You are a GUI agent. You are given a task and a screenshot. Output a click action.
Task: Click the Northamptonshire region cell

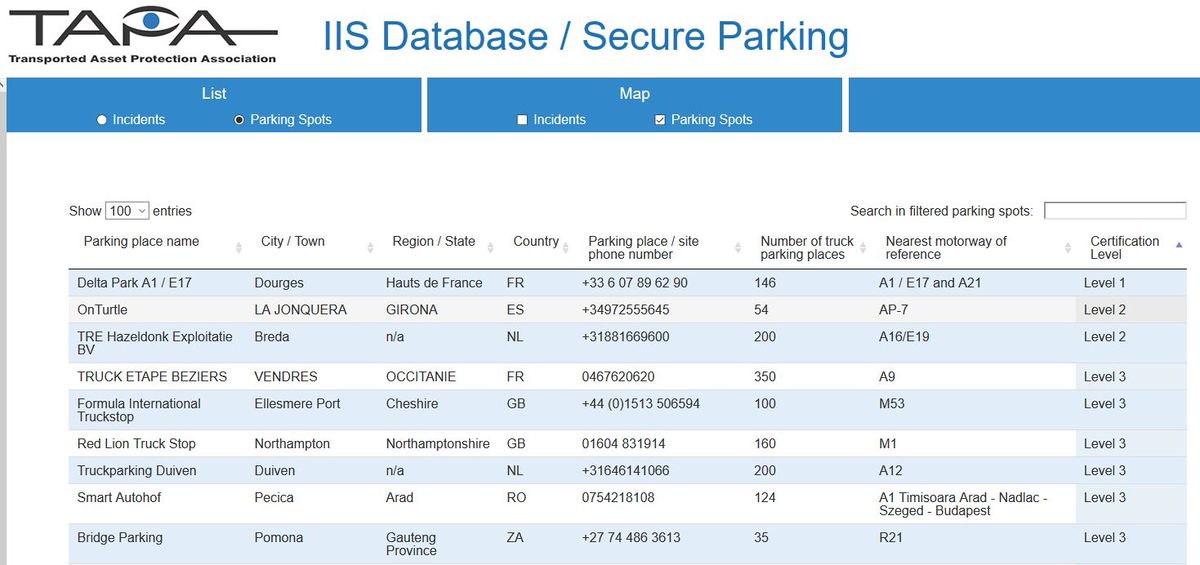point(438,444)
